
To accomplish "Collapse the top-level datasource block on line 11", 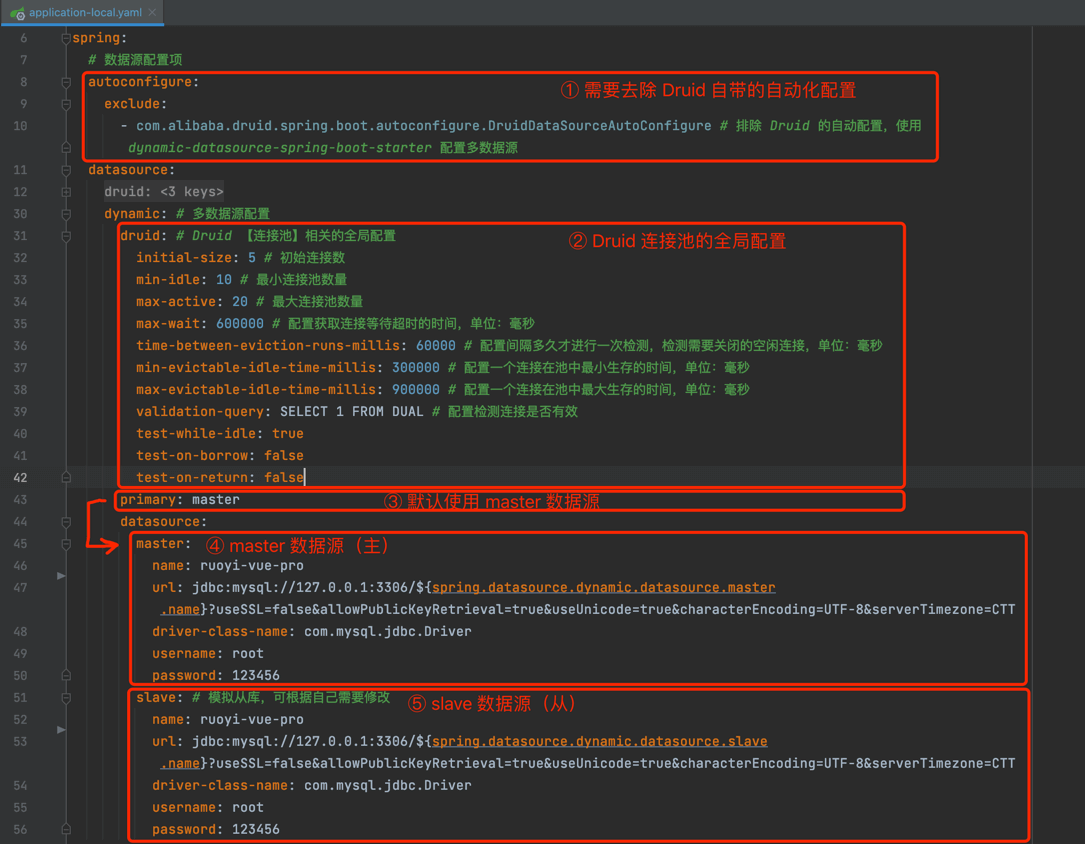I will pos(66,170).
